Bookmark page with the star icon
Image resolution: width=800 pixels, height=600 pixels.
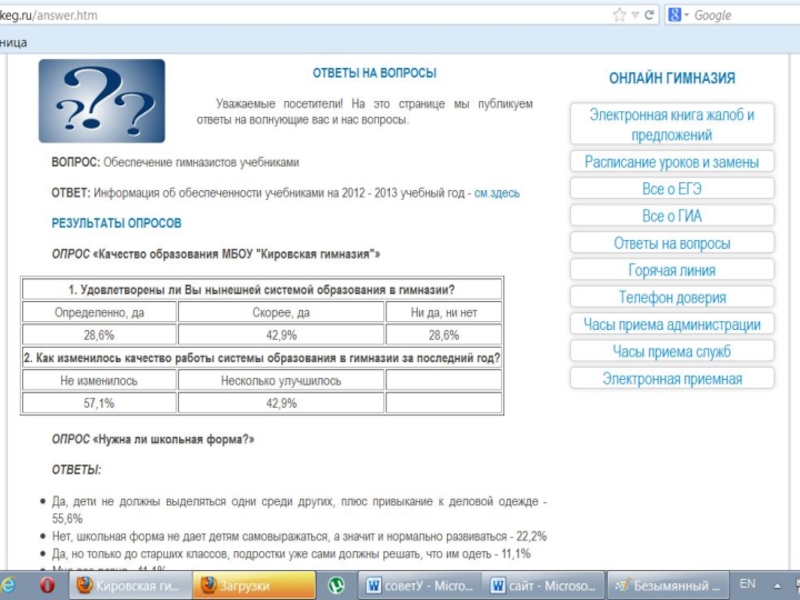point(619,15)
